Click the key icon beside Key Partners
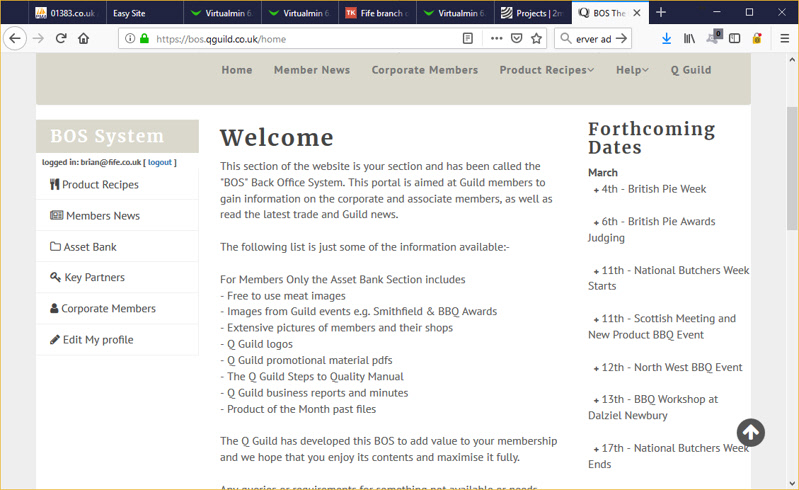 tap(56, 277)
